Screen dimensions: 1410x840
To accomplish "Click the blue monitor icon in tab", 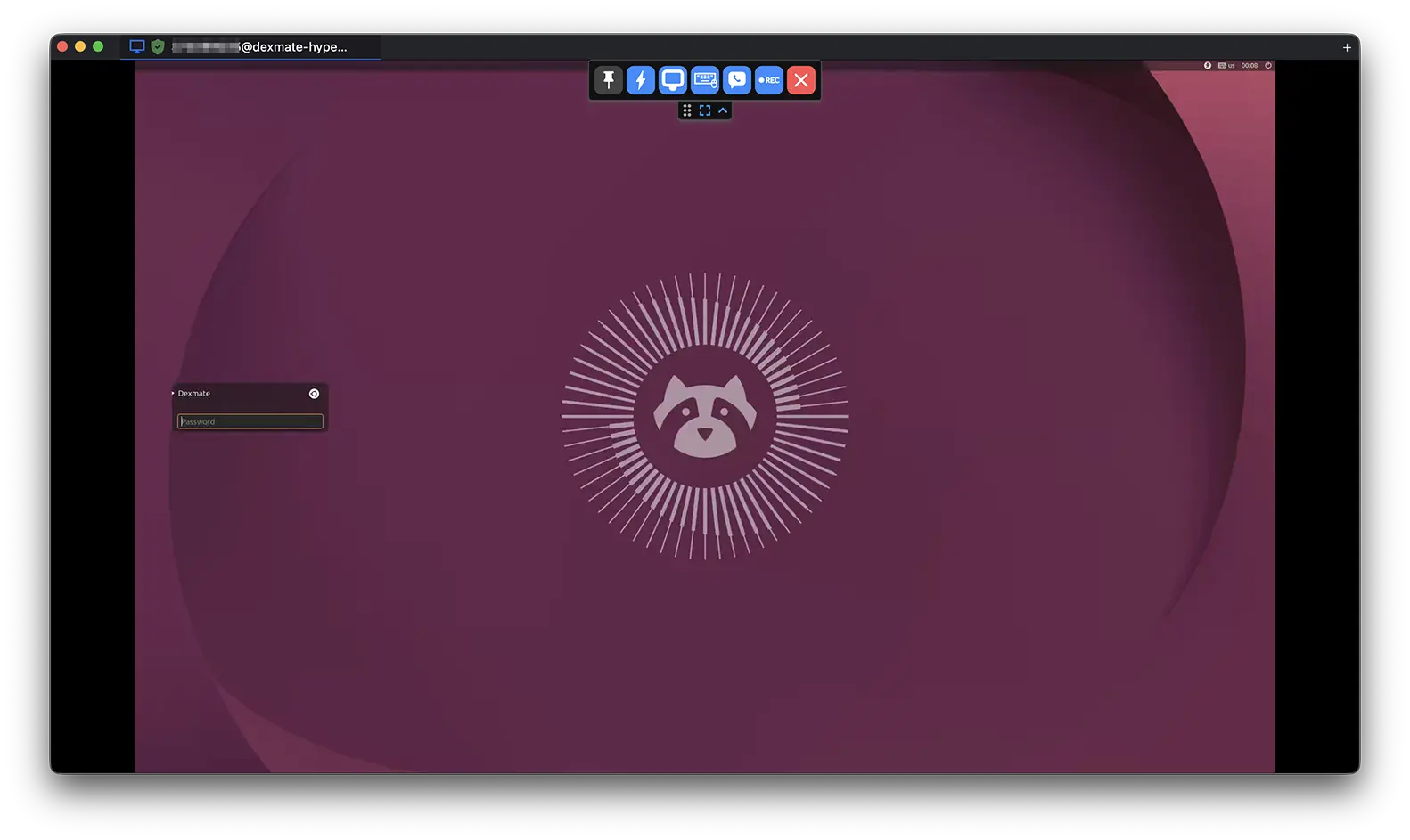I will 137,47.
